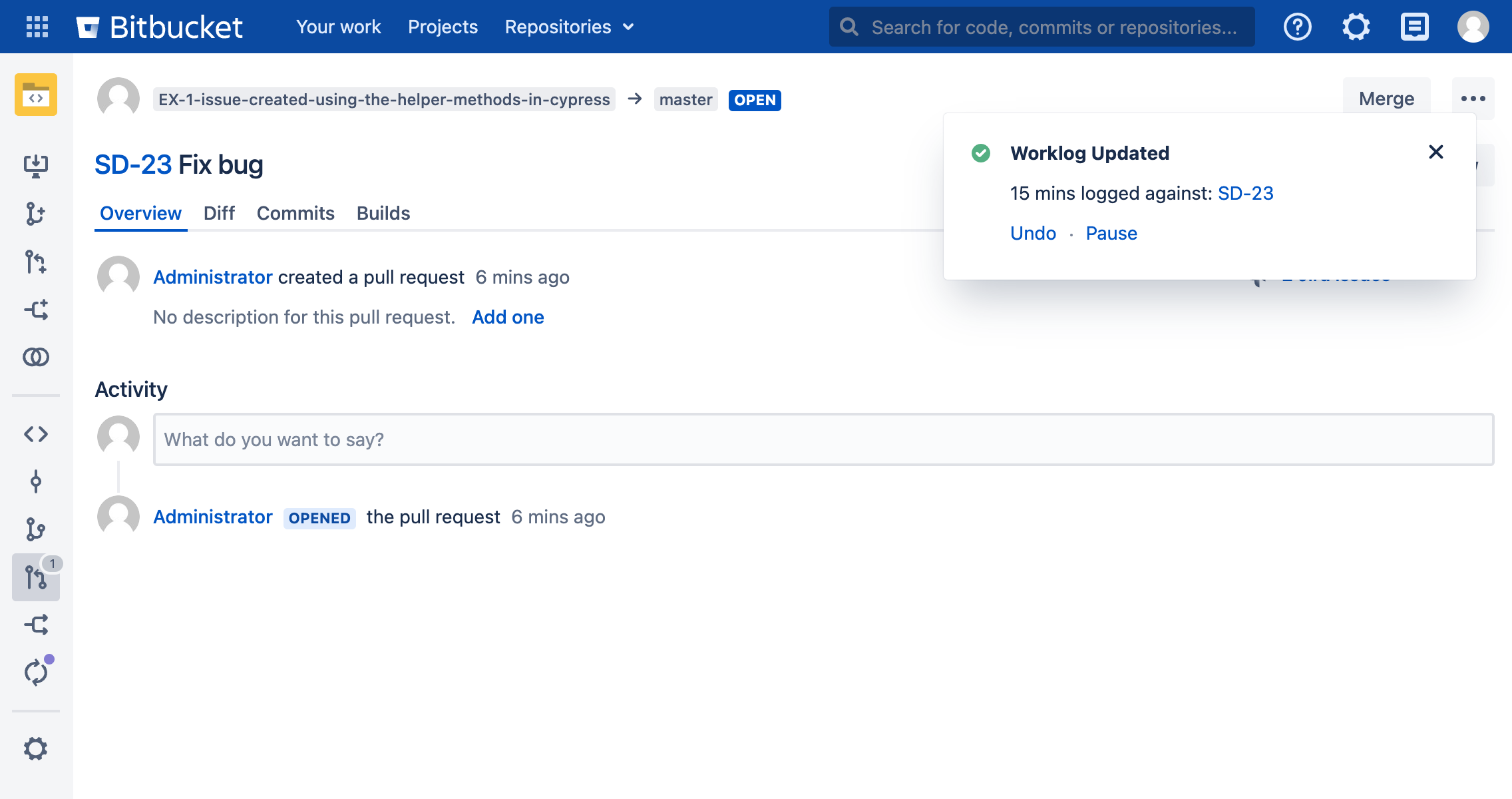Open the pull requests sidebar icon

[36, 577]
